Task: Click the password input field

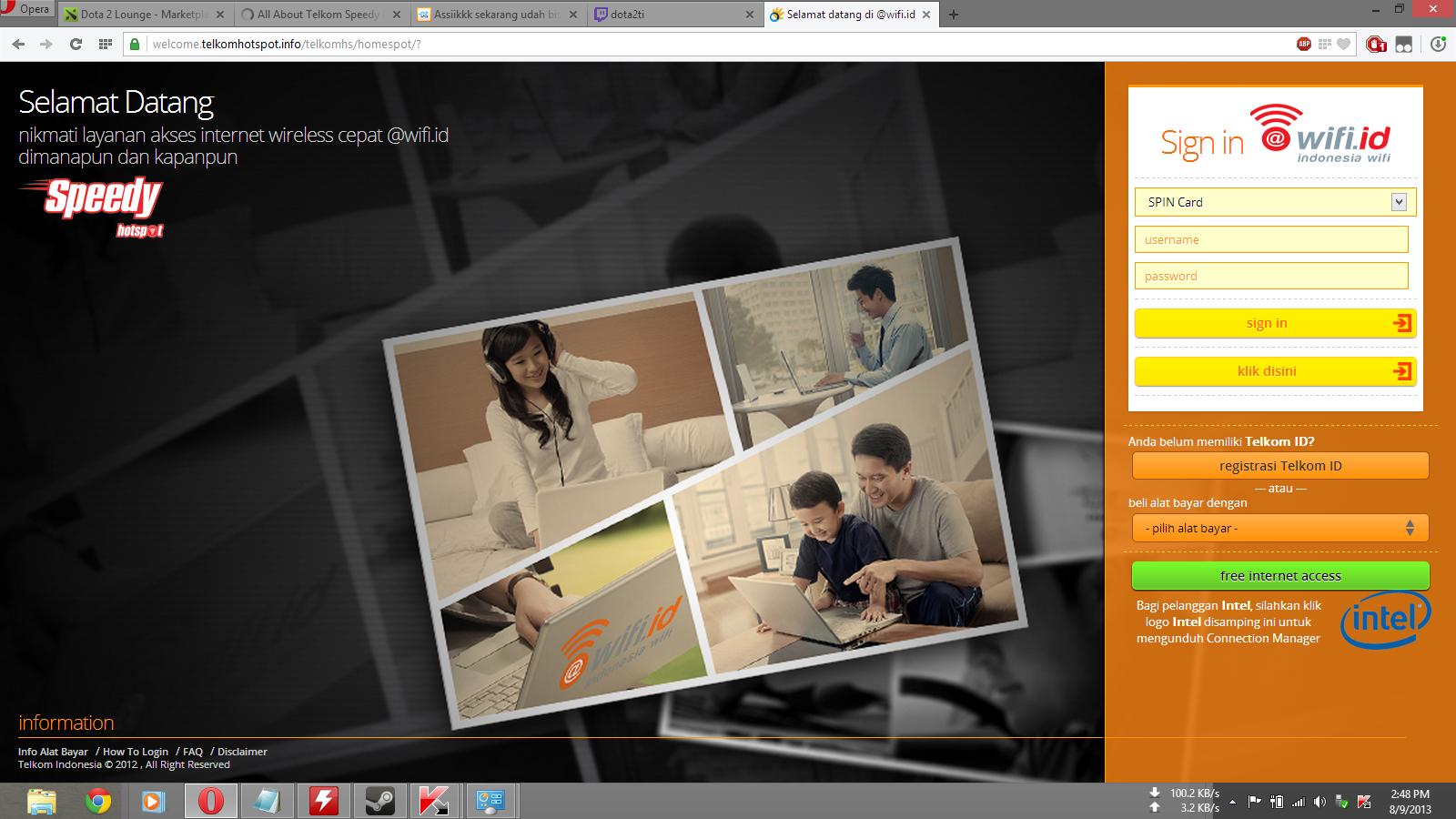Action: [1271, 276]
